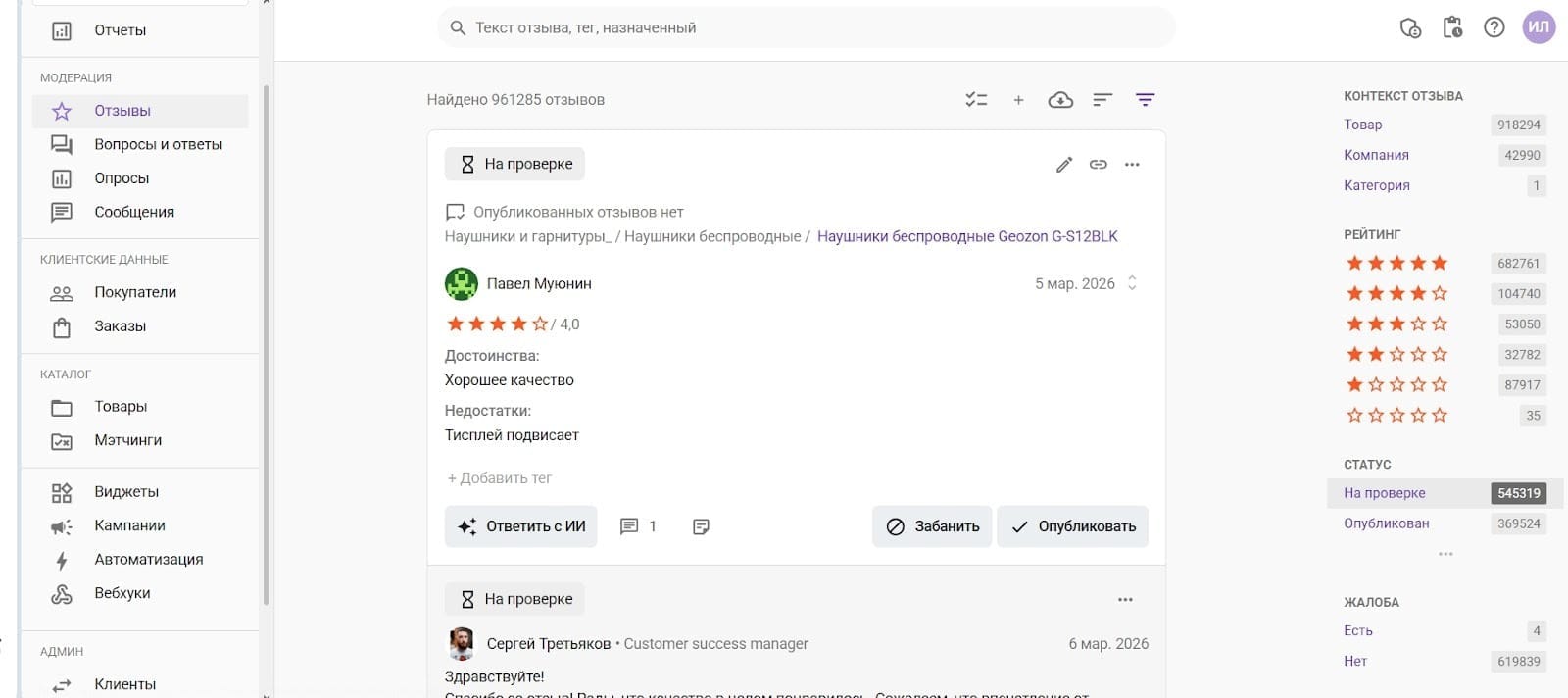Screen dimensions: 1568x698
Task: Click the edit pencil icon on the review
Action: click(1064, 165)
